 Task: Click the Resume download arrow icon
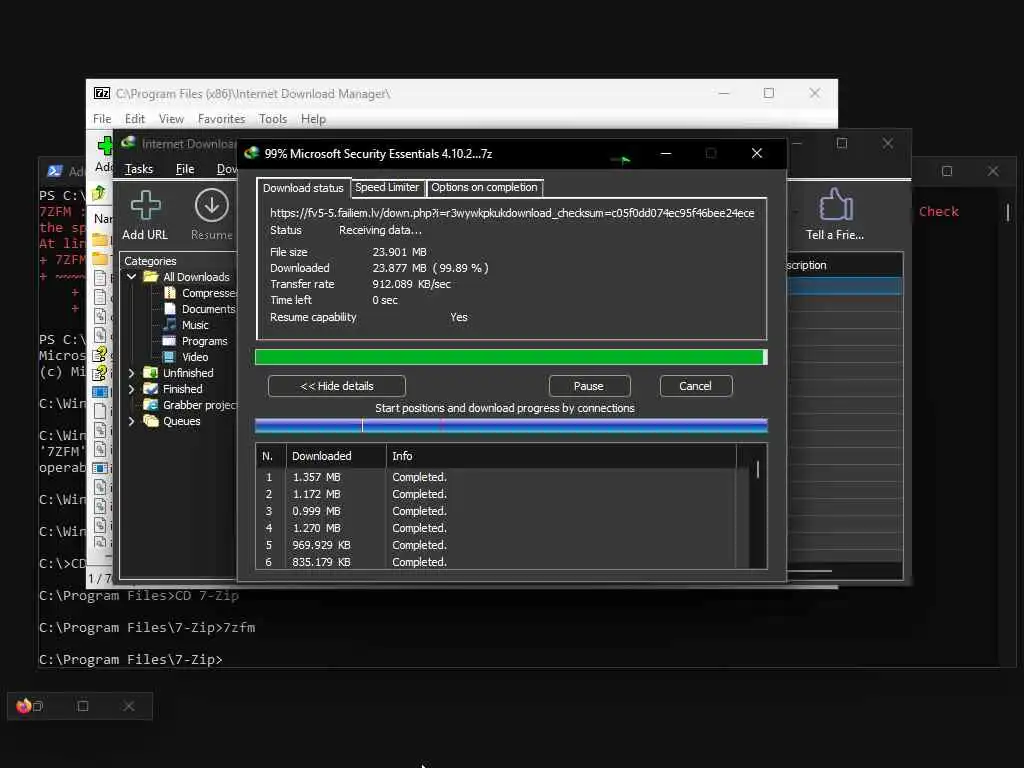click(212, 205)
